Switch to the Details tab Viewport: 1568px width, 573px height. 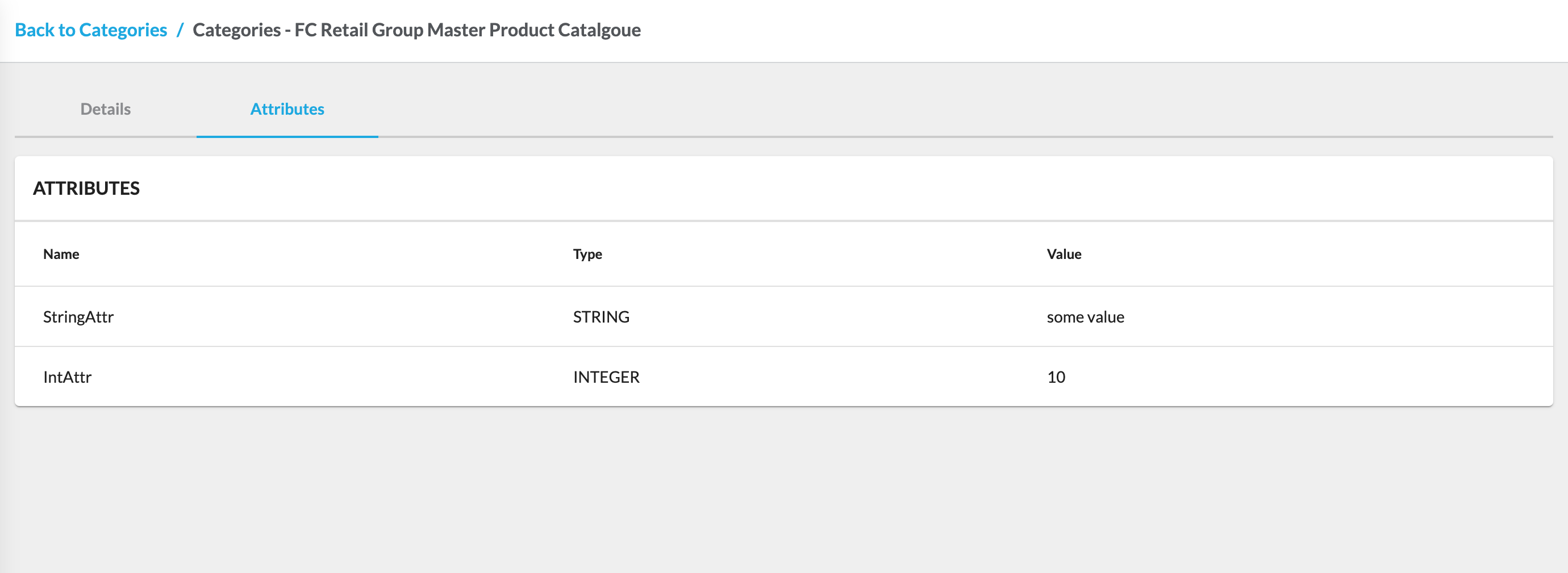coord(105,109)
